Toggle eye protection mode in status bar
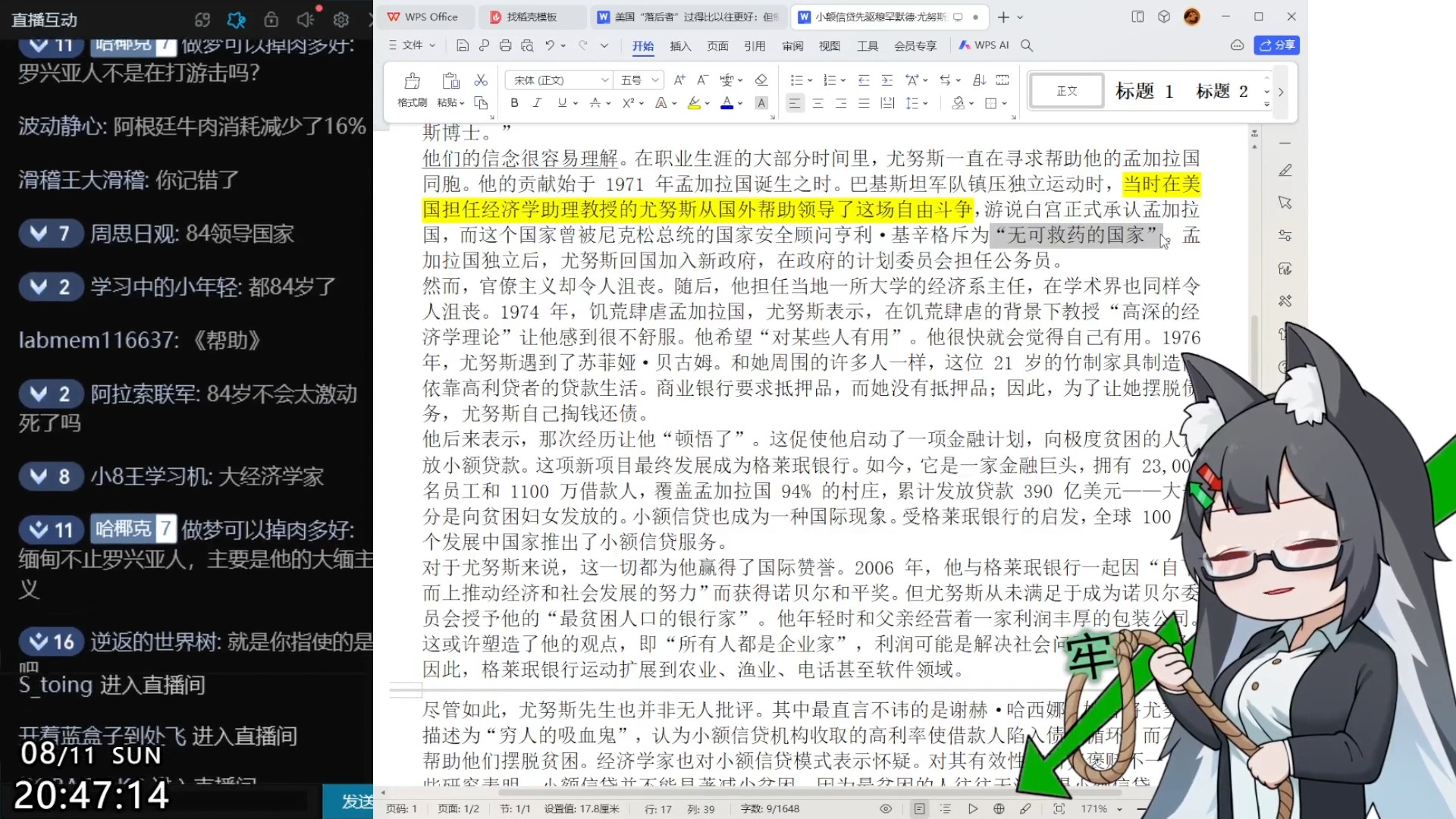This screenshot has width=1456, height=819. [x=885, y=809]
